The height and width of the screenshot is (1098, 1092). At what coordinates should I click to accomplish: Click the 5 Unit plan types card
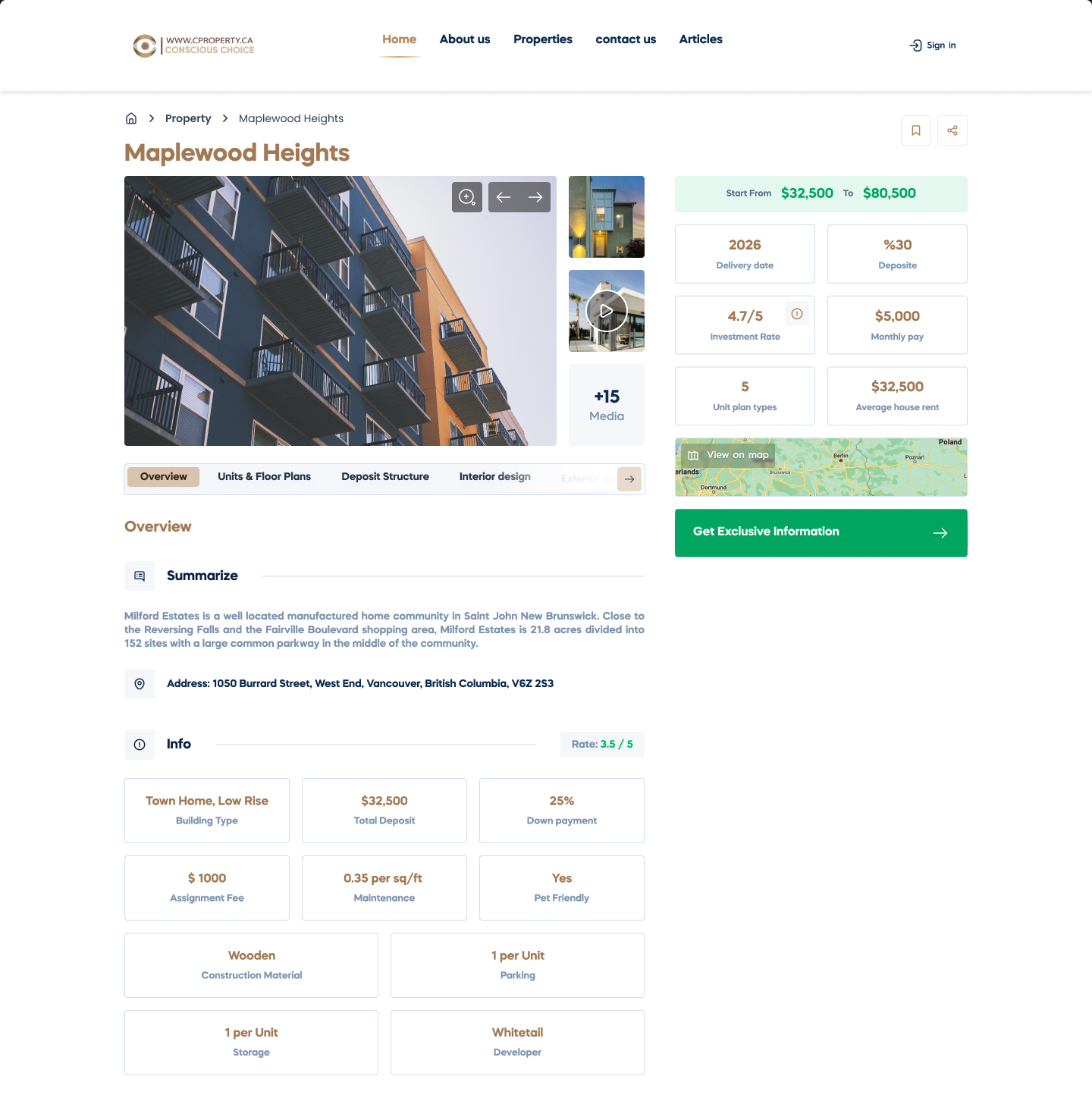click(745, 397)
